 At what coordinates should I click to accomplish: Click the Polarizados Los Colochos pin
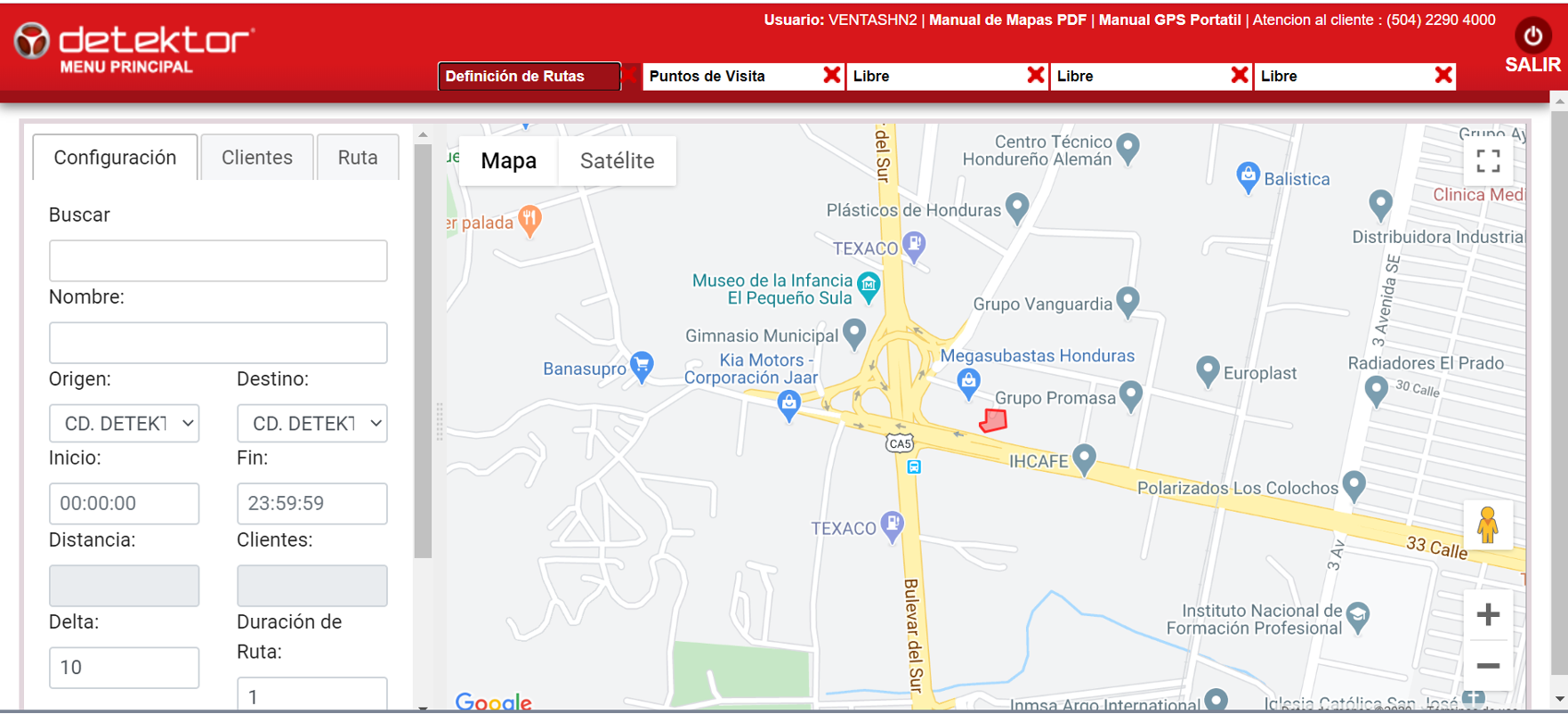(x=1354, y=486)
